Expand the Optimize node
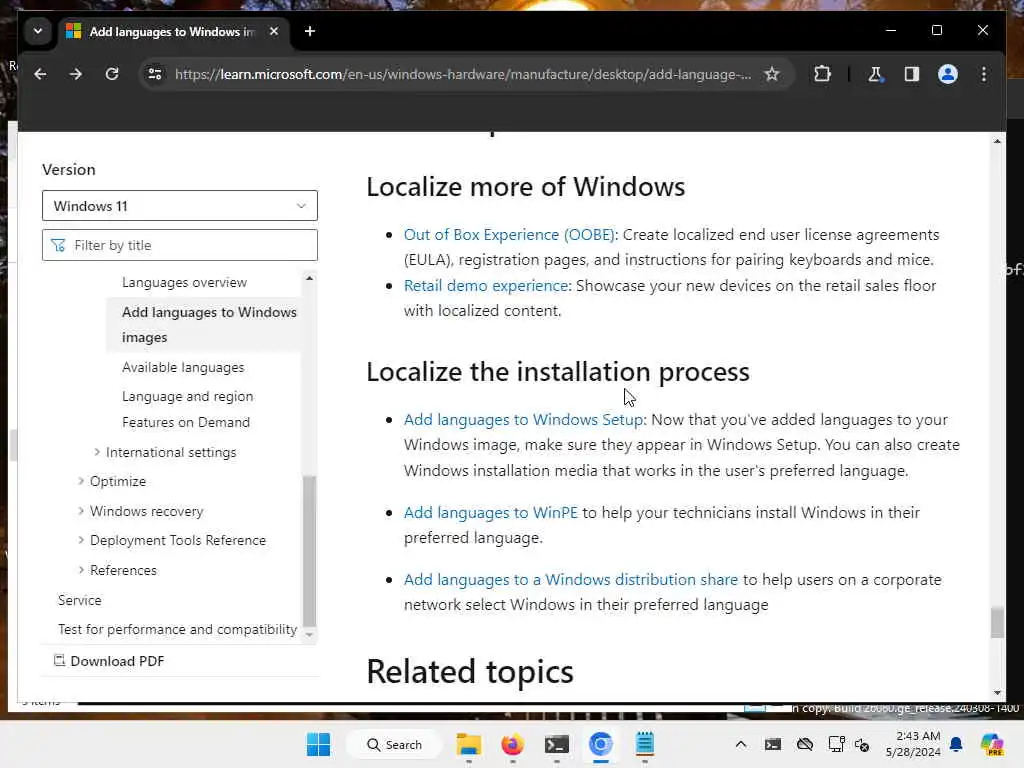The height and width of the screenshot is (768, 1024). click(81, 481)
